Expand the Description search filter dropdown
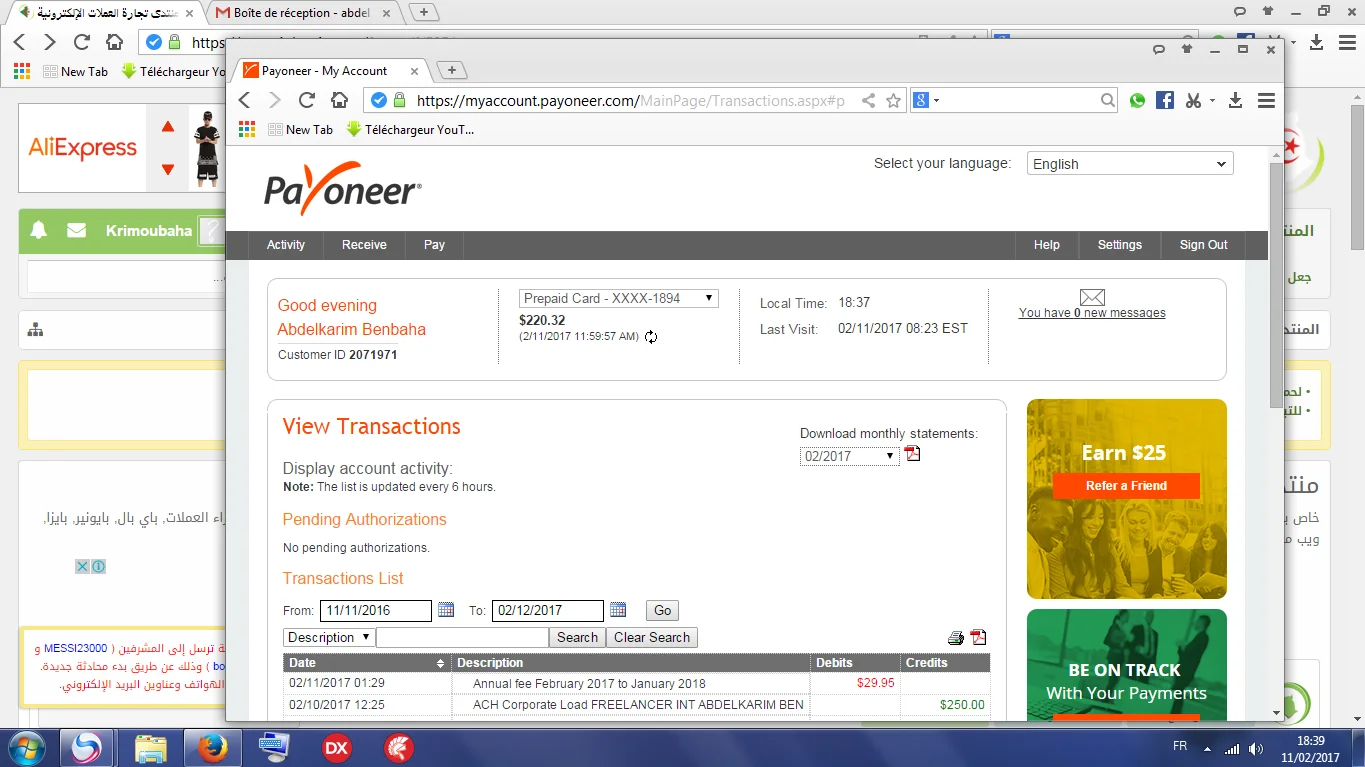The image size is (1365, 767). pyautogui.click(x=329, y=637)
